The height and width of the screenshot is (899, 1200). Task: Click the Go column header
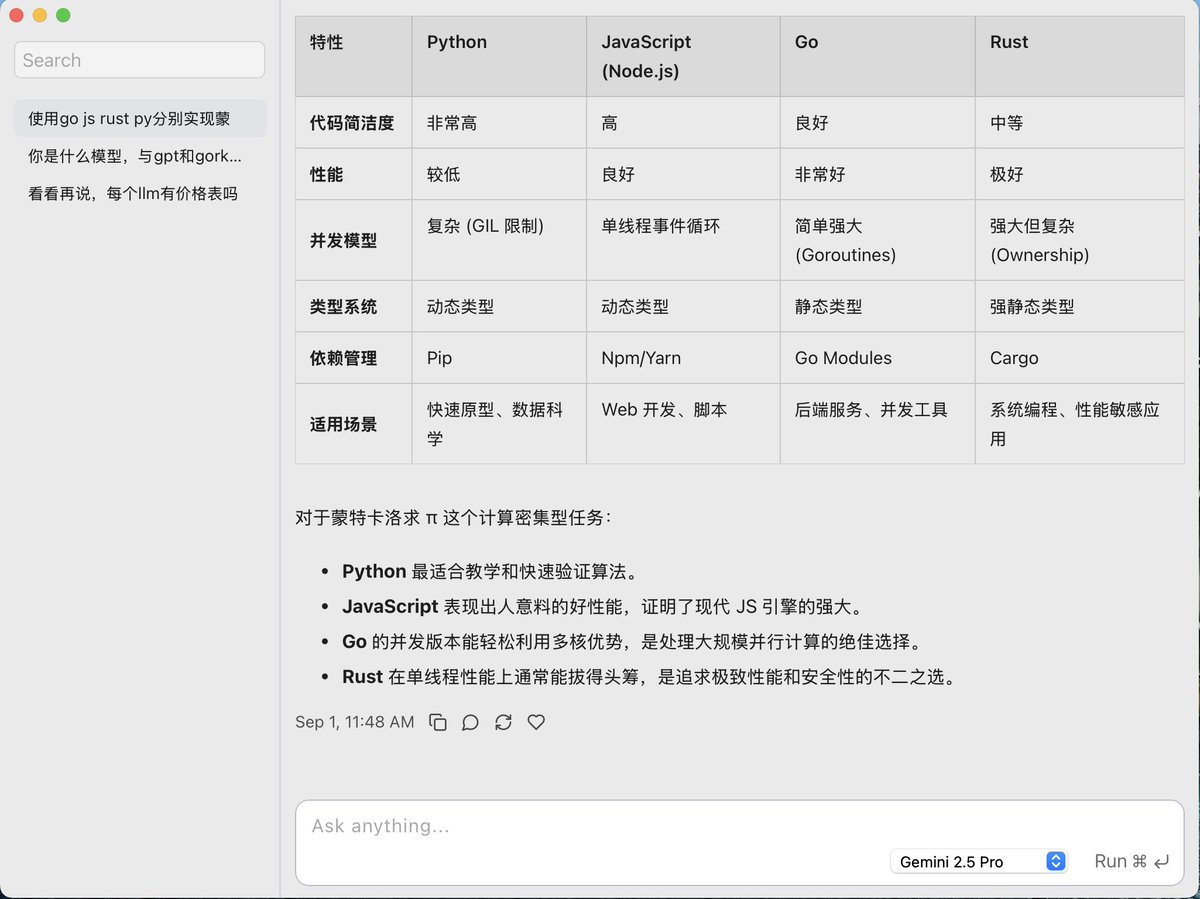pyautogui.click(x=877, y=56)
